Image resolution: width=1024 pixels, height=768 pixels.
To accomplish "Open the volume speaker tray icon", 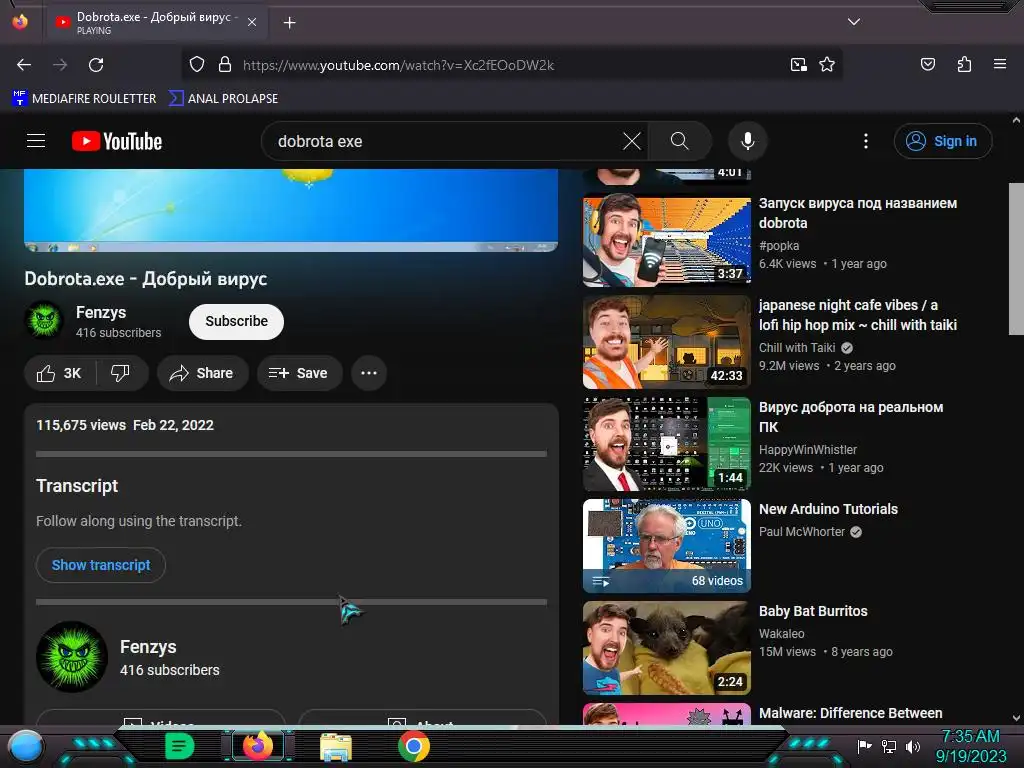I will click(912, 746).
